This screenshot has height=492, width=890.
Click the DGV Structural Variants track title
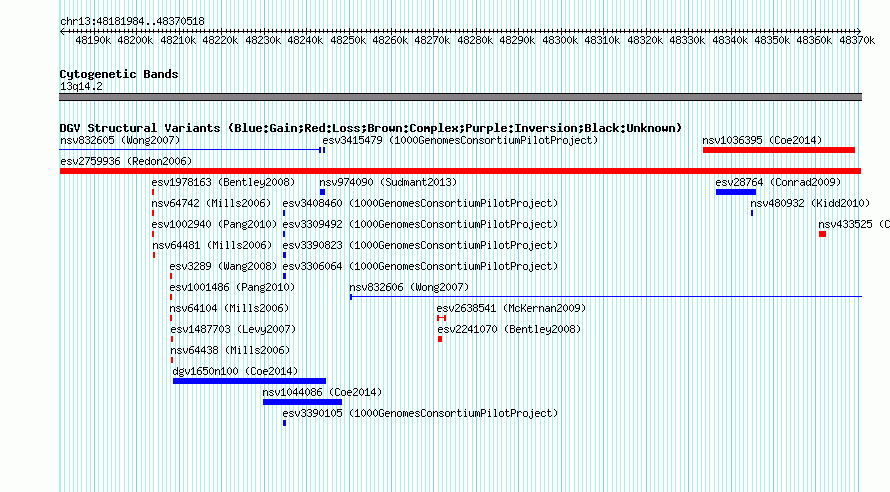pyautogui.click(x=370, y=128)
